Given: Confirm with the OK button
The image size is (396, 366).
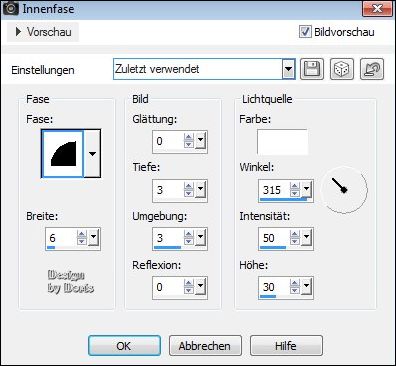Looking at the screenshot, I should 124,346.
